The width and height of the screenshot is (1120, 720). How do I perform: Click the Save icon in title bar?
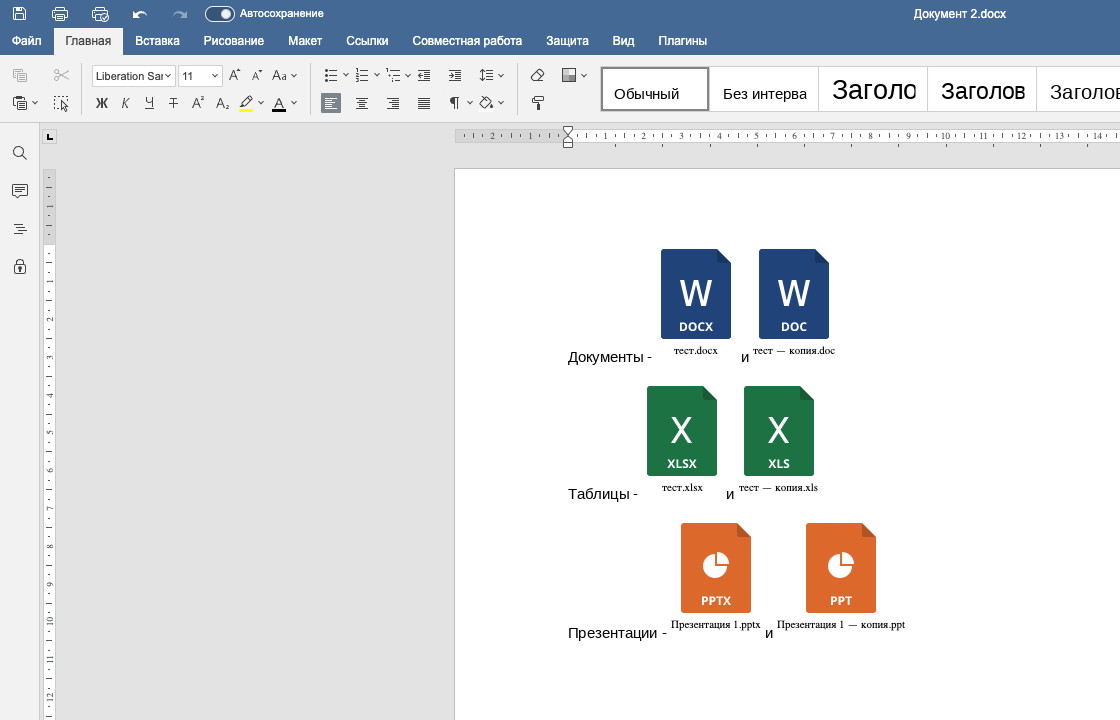coord(19,14)
